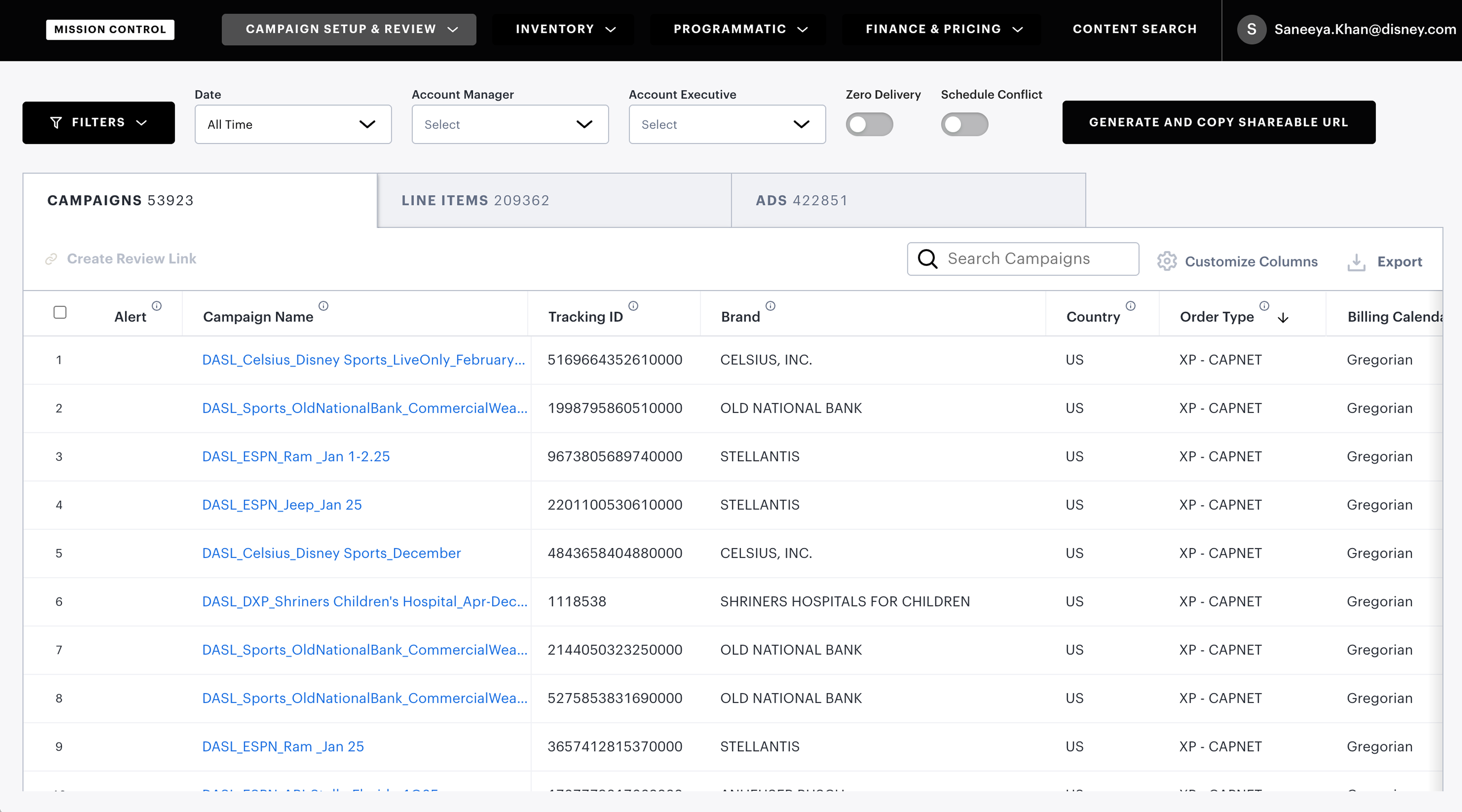Image resolution: width=1462 pixels, height=812 pixels.
Task: Click the Create Review Link chain icon
Action: (x=51, y=259)
